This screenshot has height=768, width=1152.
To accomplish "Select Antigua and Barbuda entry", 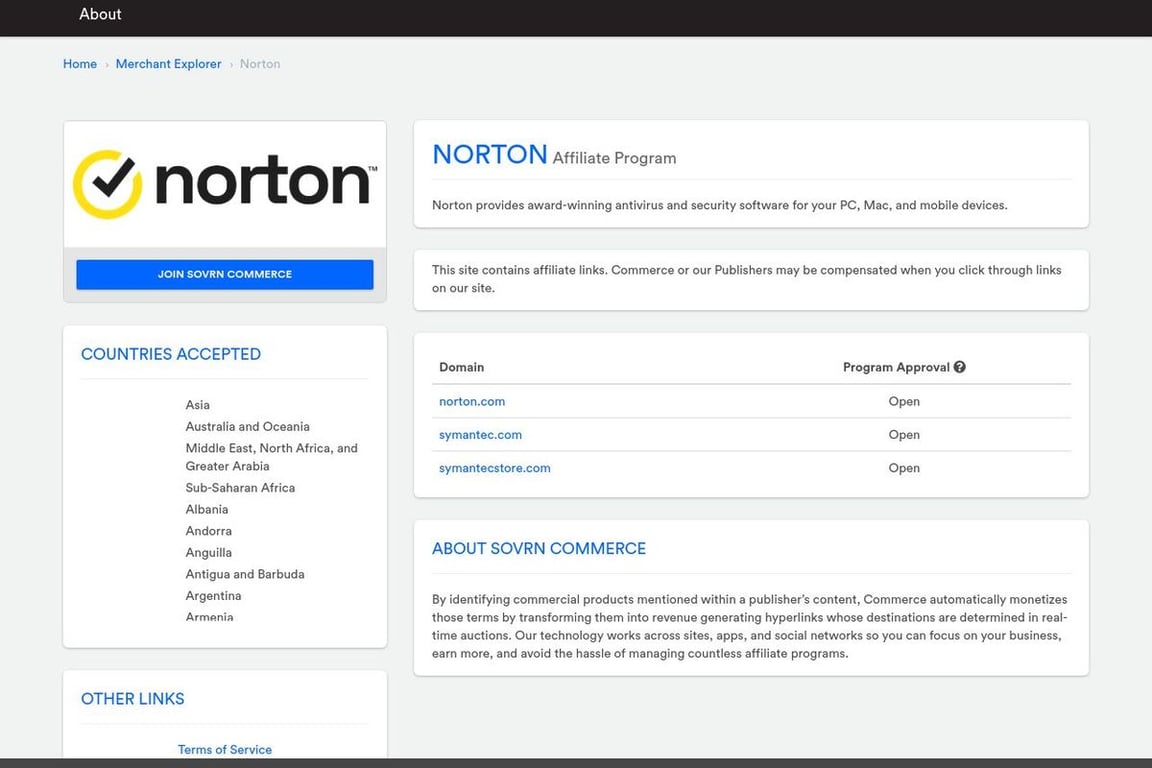I will [x=245, y=574].
